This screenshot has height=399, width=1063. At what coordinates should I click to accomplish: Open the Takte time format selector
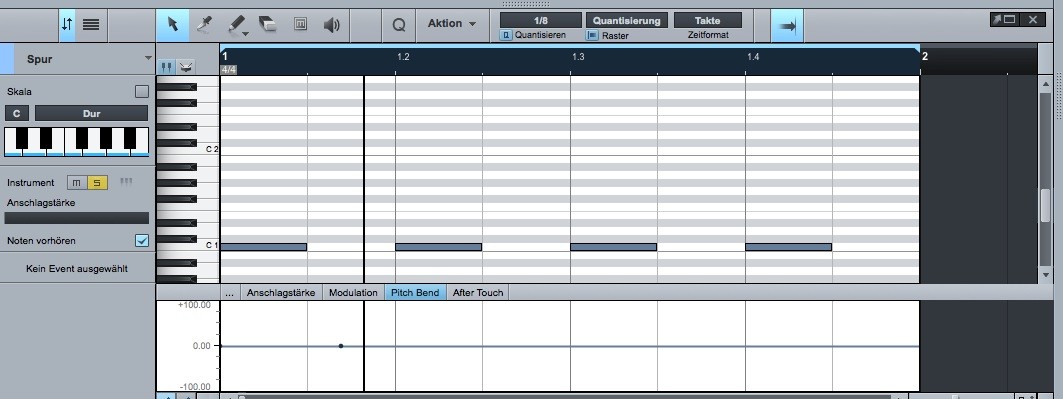tap(707, 20)
